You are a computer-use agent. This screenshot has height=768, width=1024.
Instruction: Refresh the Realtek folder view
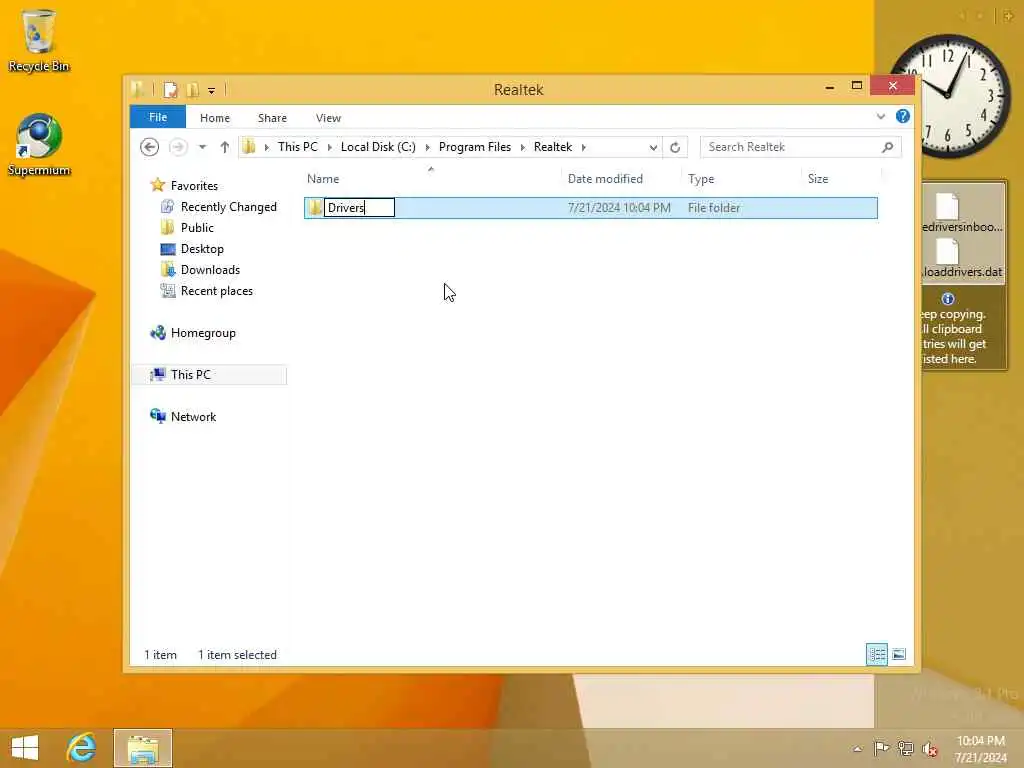pos(675,147)
